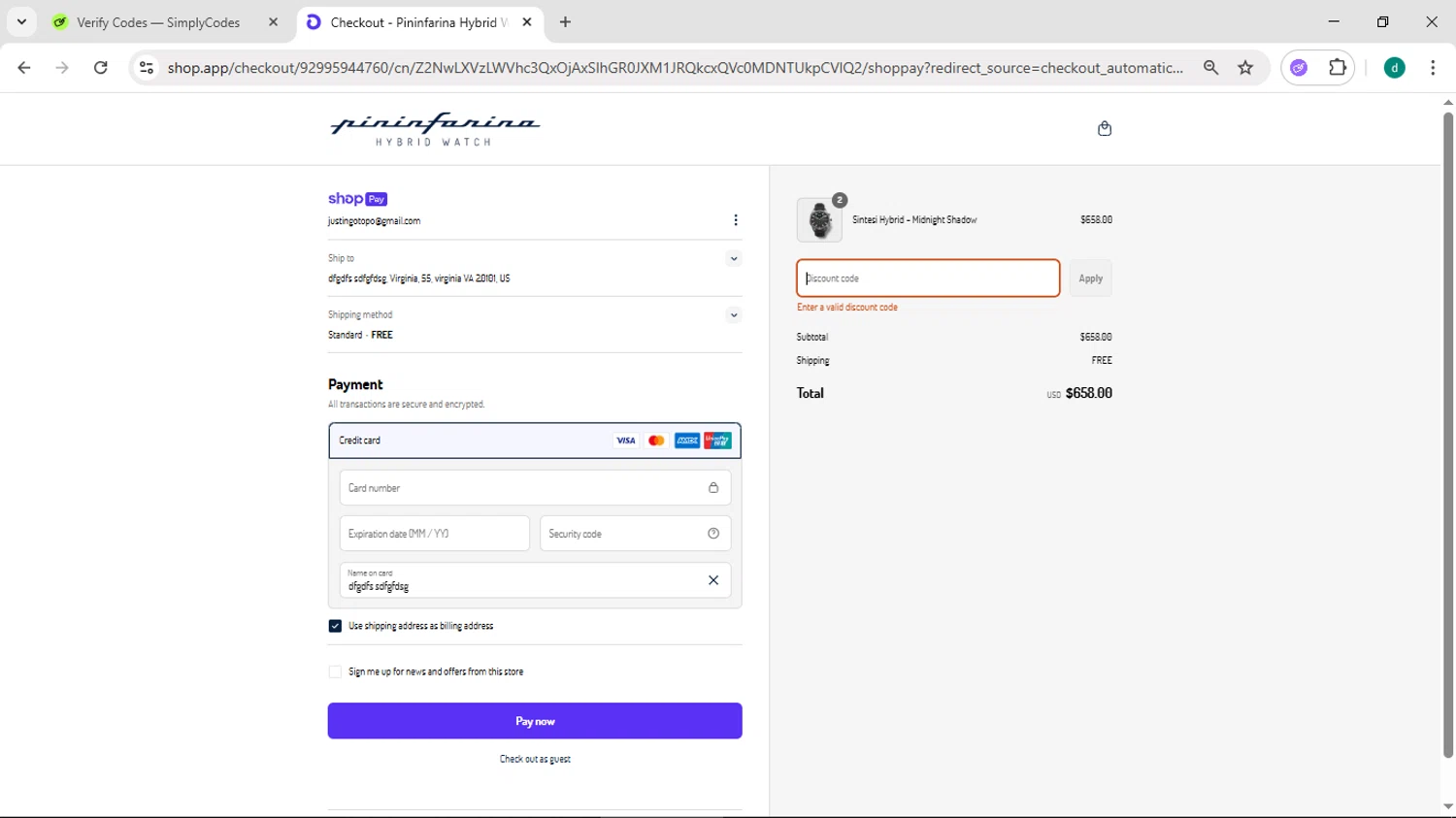Open Chrome three-dot menu

tap(1433, 68)
